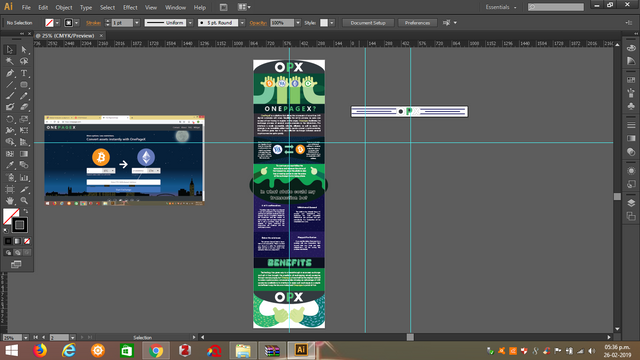Open the artboard number dropdown
Image resolution: width=640 pixels, height=360 pixels.
73,338
